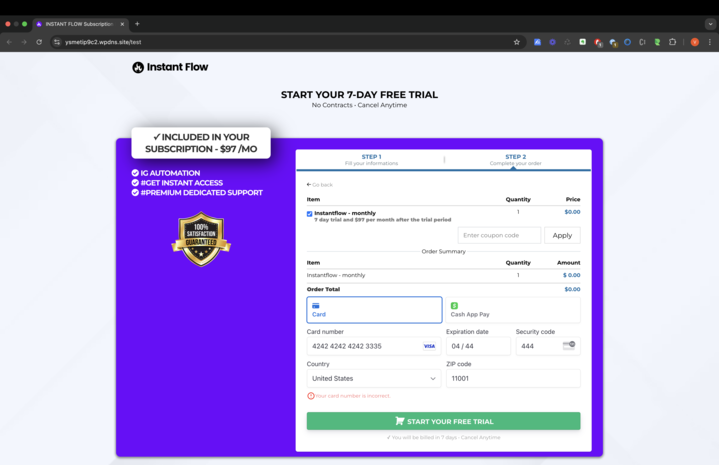The height and width of the screenshot is (465, 719).
Task: Click the browser back arrow
Action: [x=9, y=42]
